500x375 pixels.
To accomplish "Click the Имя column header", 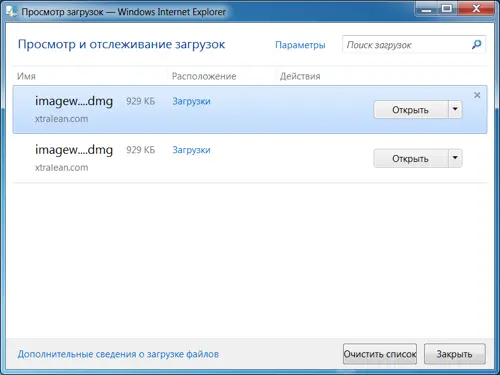I will pos(26,76).
